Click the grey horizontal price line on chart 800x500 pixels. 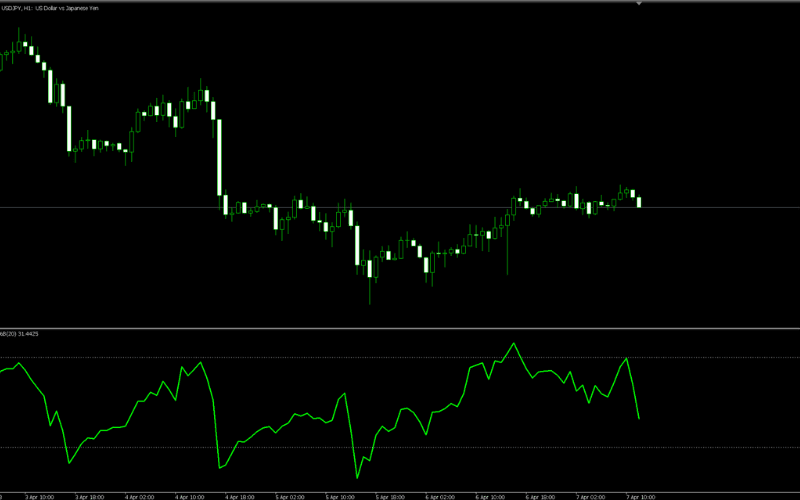pos(400,207)
